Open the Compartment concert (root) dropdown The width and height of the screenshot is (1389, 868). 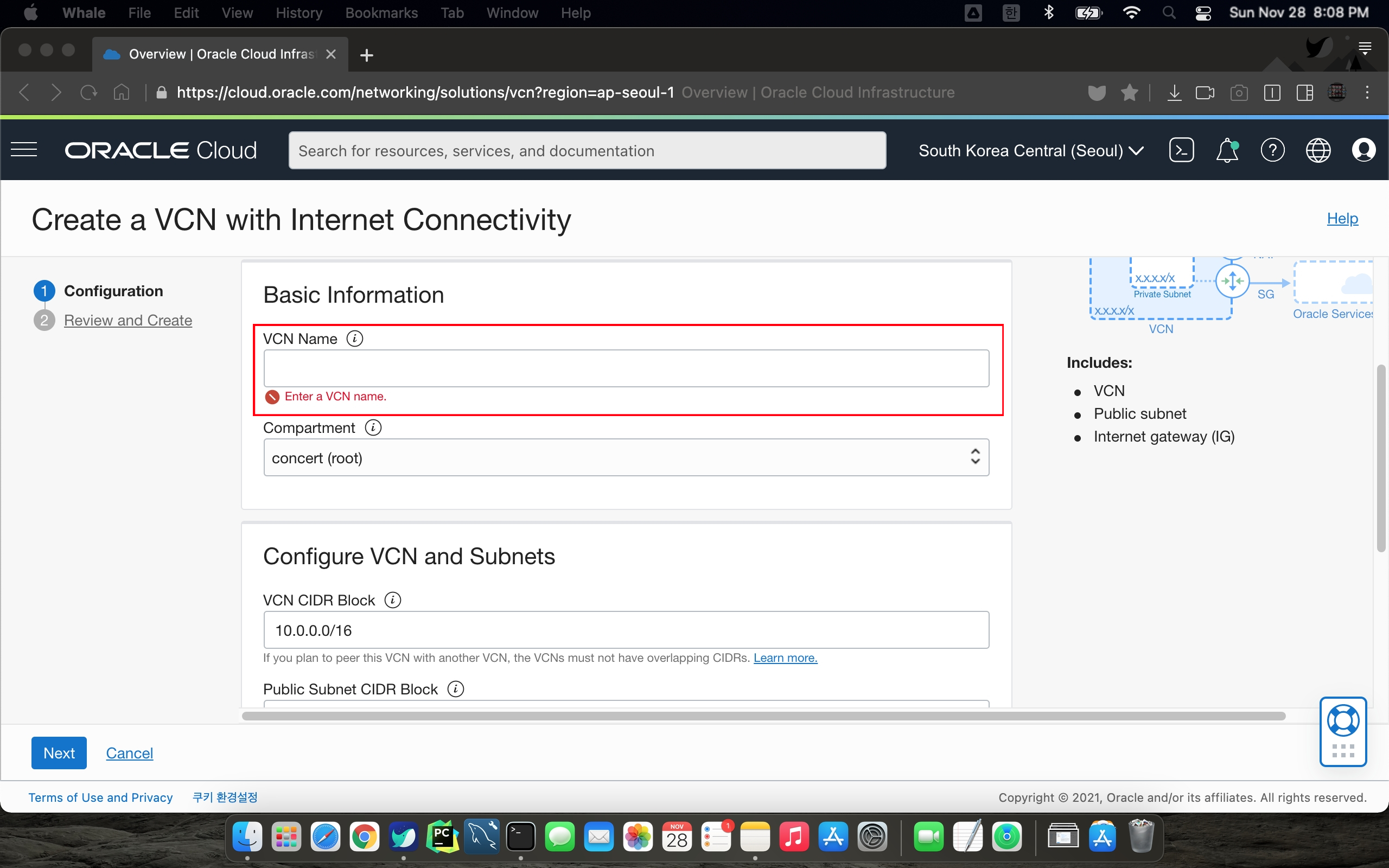point(626,457)
